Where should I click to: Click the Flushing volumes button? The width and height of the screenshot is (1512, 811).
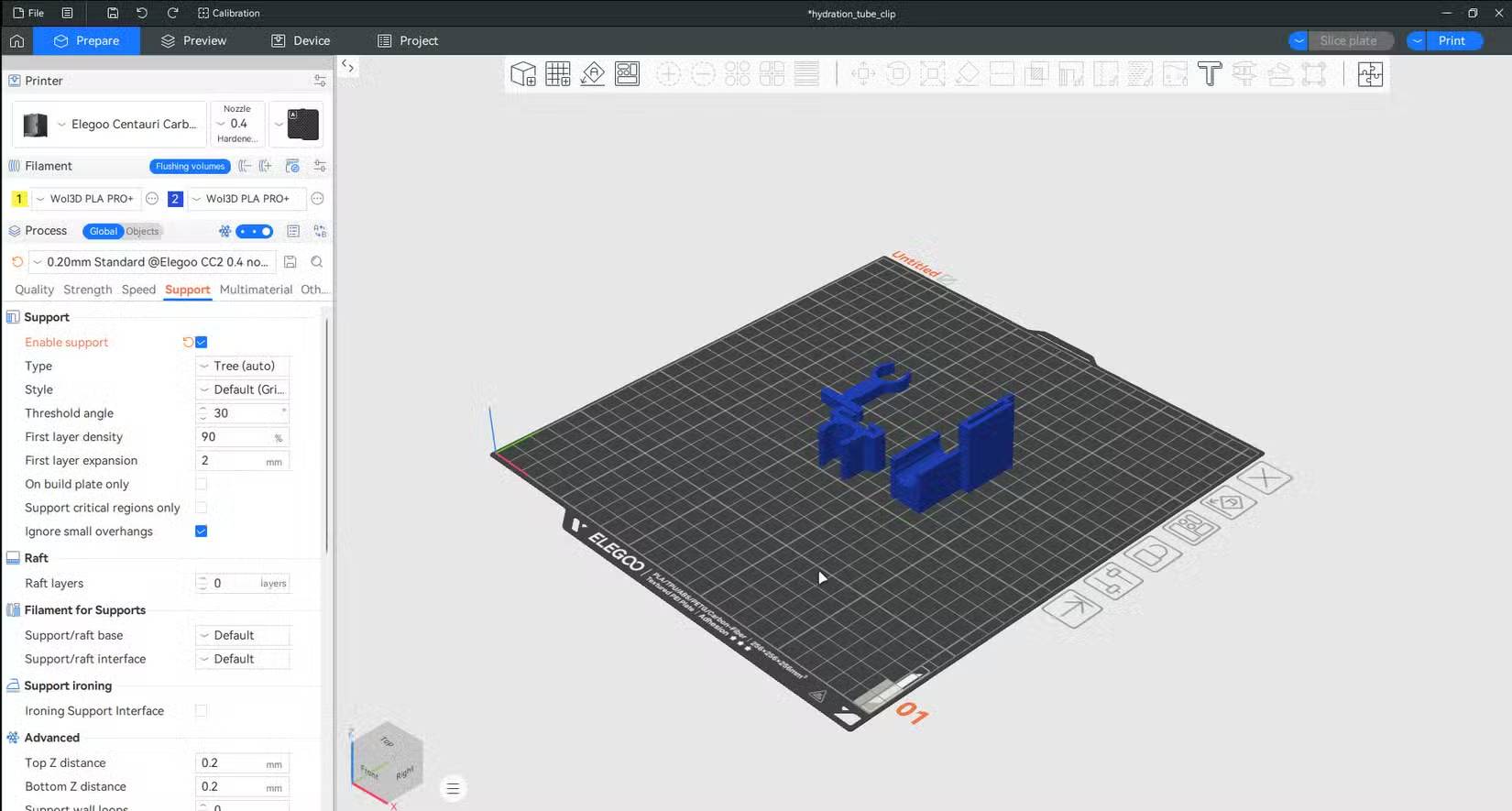tap(190, 166)
